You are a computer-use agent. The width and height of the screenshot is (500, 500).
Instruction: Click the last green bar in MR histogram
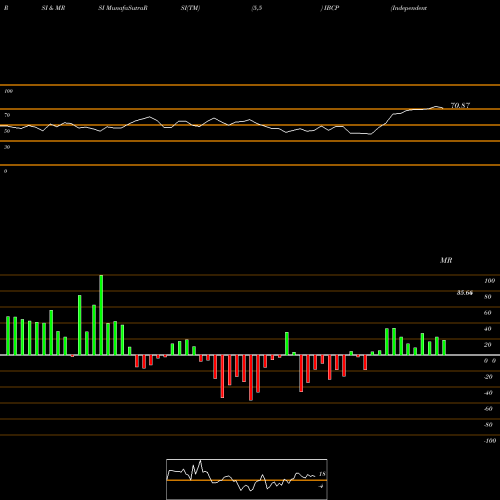[444, 347]
